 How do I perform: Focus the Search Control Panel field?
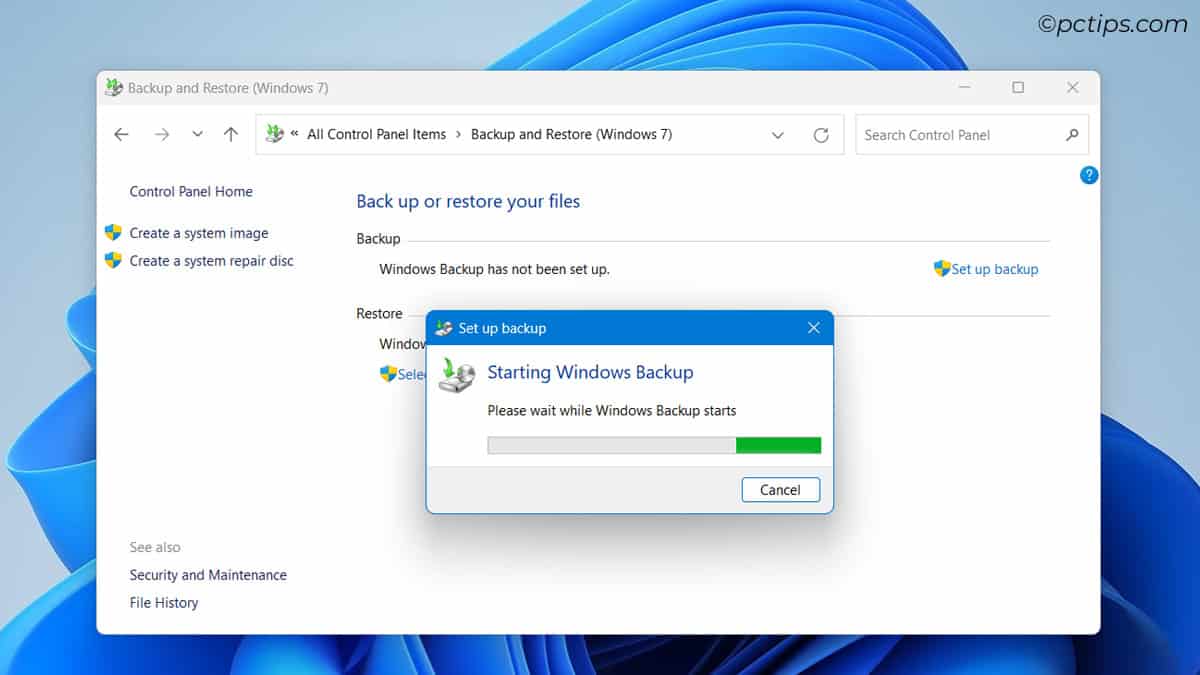point(972,135)
